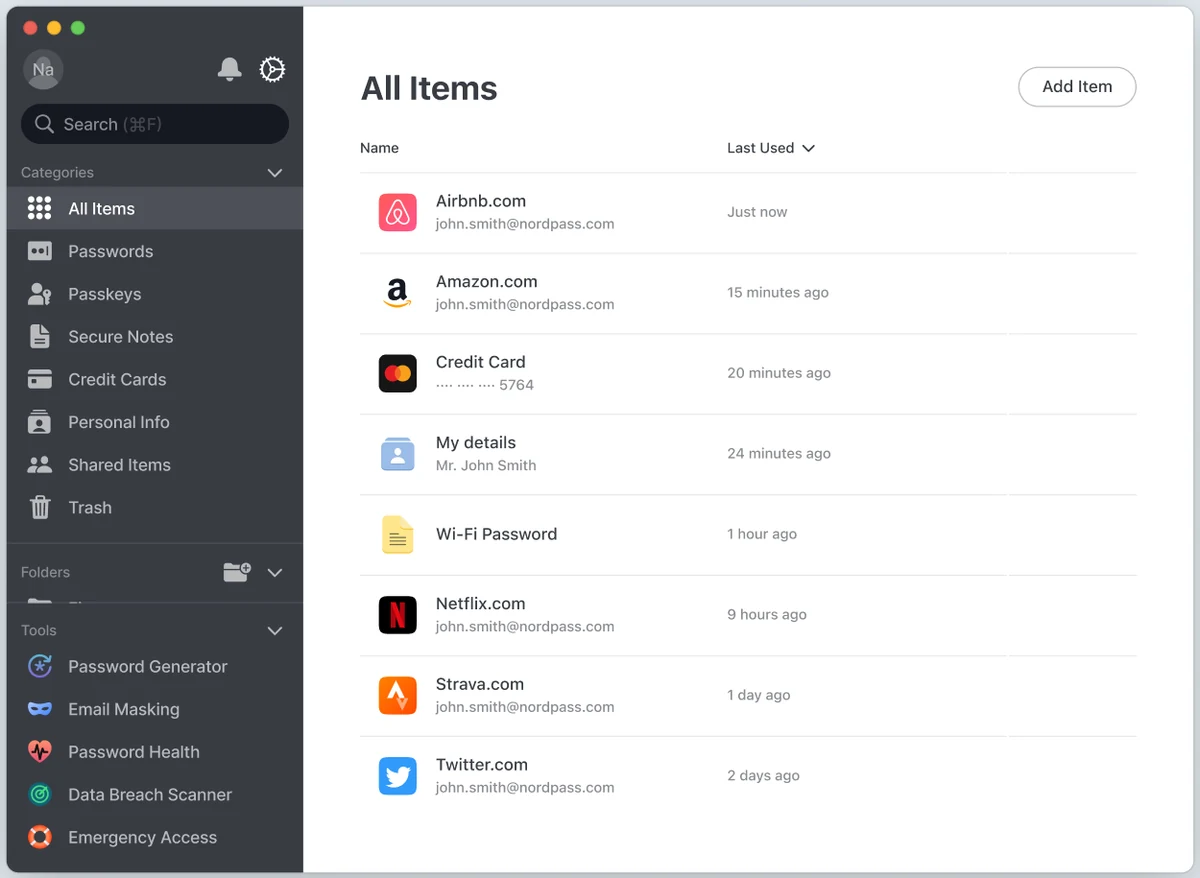Click the Email Masking mask icon
The width and height of the screenshot is (1200, 878).
tap(39, 709)
